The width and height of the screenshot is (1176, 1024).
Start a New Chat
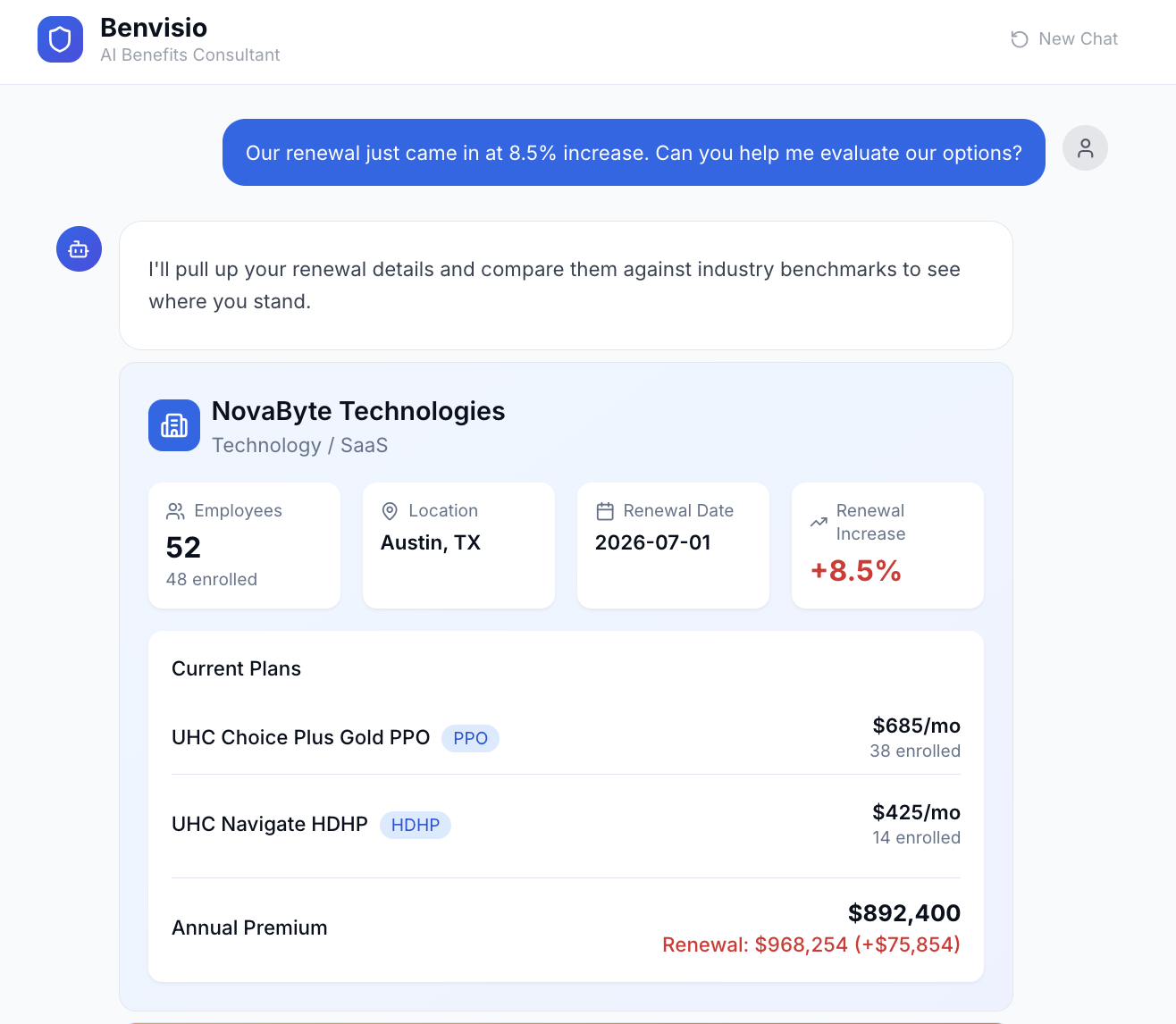[1063, 38]
